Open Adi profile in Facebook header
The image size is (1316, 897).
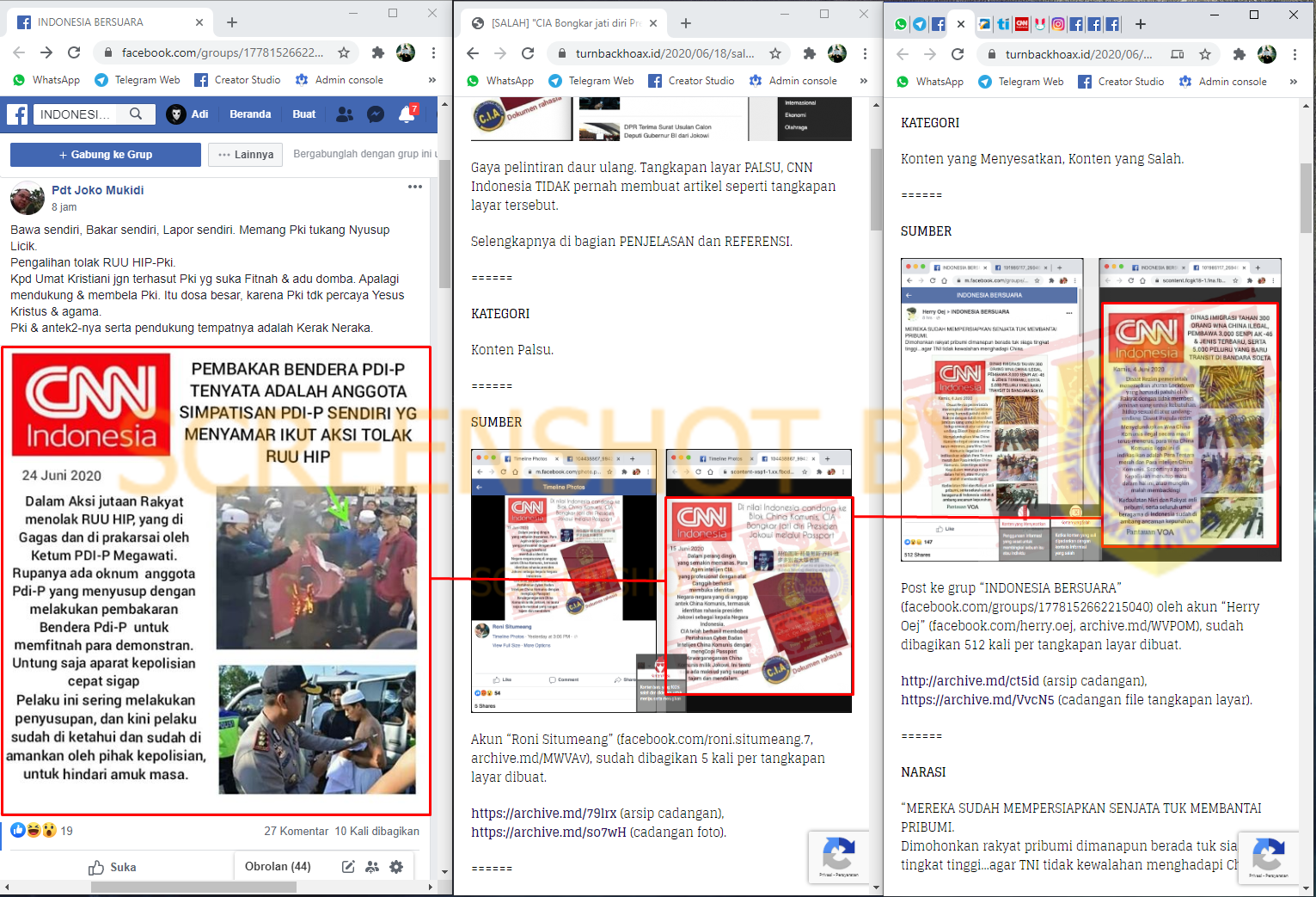coord(187,114)
